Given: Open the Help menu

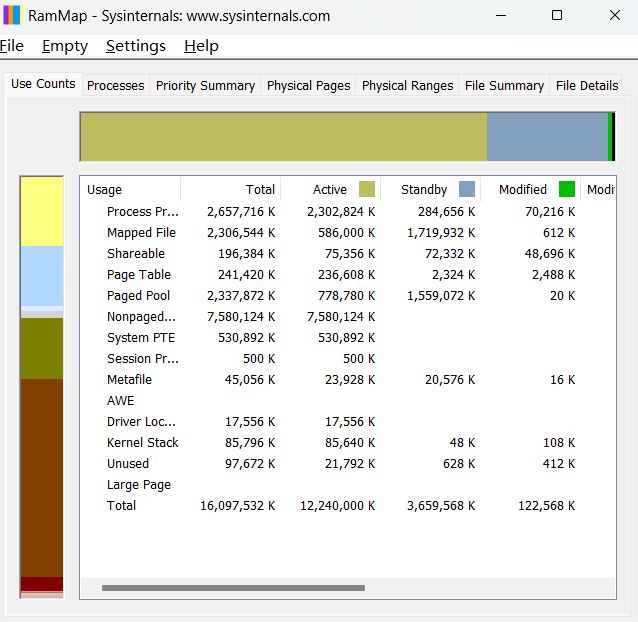Looking at the screenshot, I should point(201,46).
